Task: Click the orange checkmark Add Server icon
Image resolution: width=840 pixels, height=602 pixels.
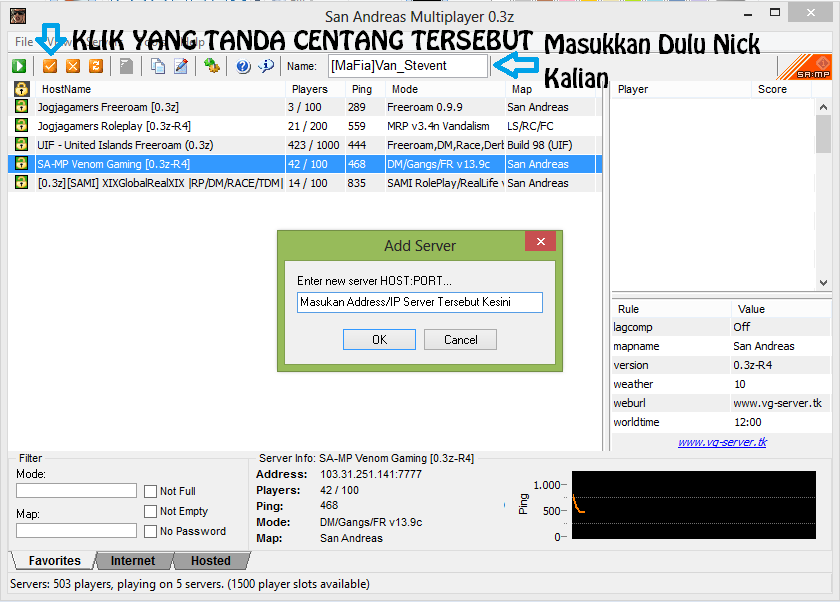Action: pos(50,66)
